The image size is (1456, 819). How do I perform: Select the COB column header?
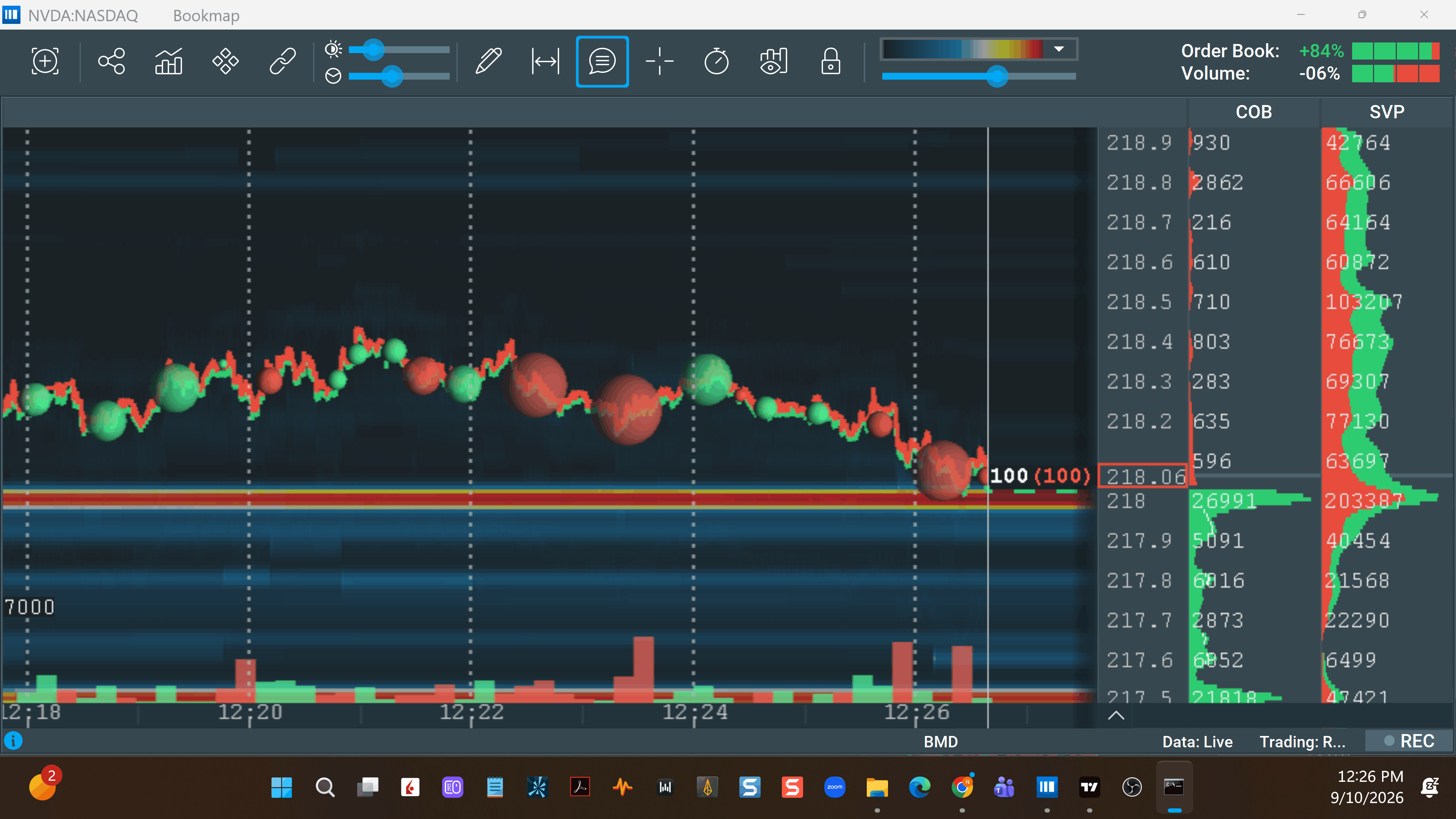1254,112
